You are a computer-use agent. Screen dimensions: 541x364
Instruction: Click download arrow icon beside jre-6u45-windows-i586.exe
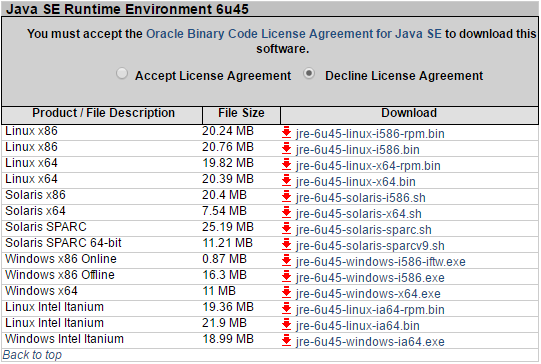[x=286, y=276]
